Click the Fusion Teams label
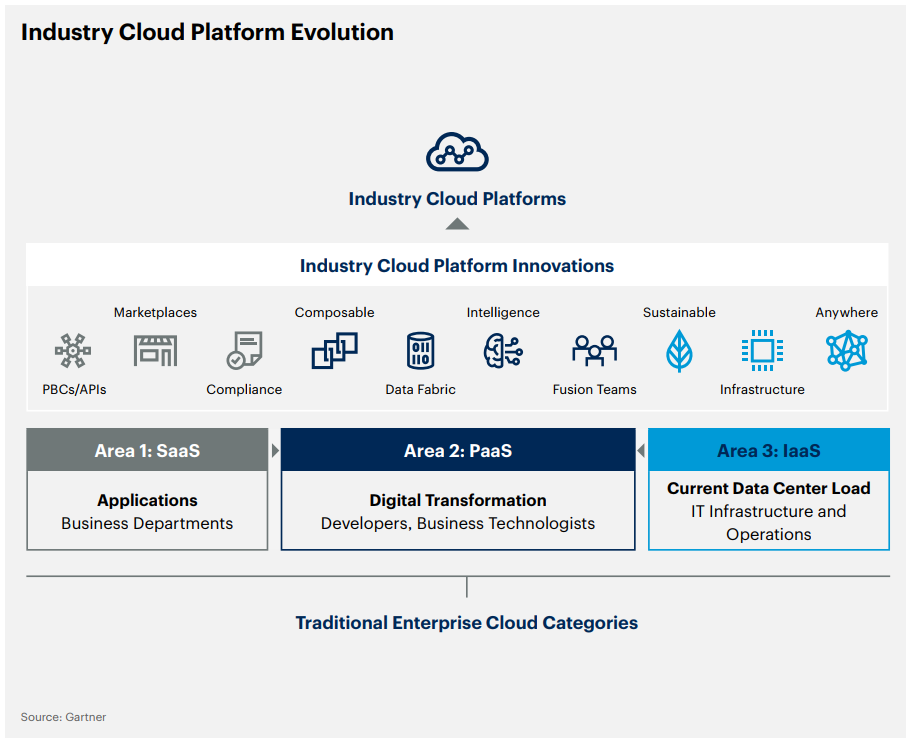The image size is (914, 746). click(595, 389)
